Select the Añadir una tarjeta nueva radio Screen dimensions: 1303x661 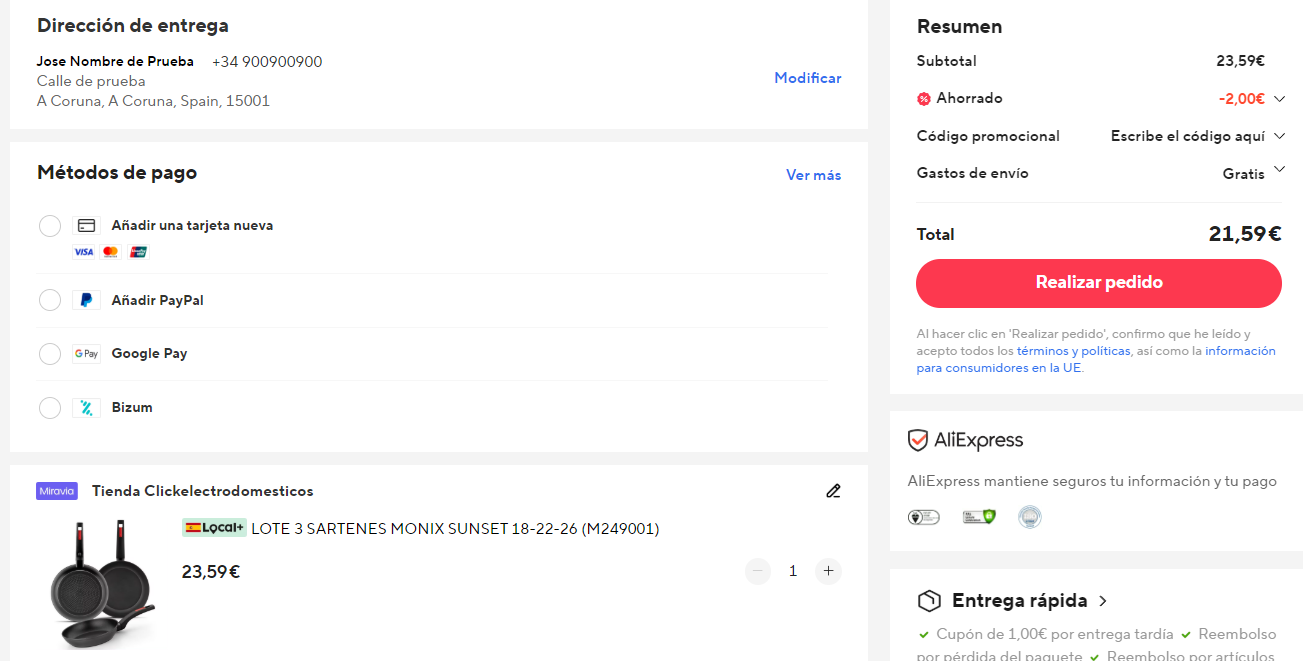coord(50,226)
